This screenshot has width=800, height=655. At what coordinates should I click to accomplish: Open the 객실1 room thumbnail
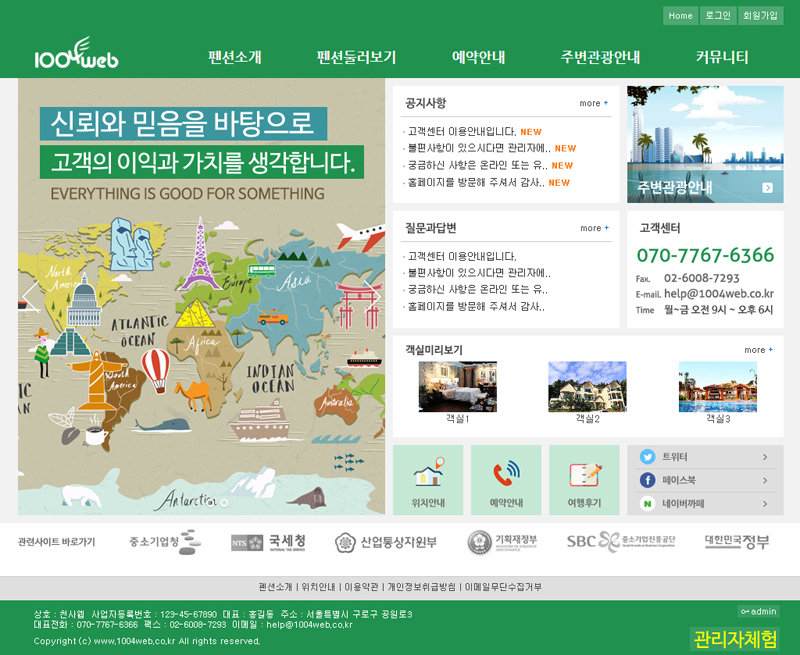458,387
